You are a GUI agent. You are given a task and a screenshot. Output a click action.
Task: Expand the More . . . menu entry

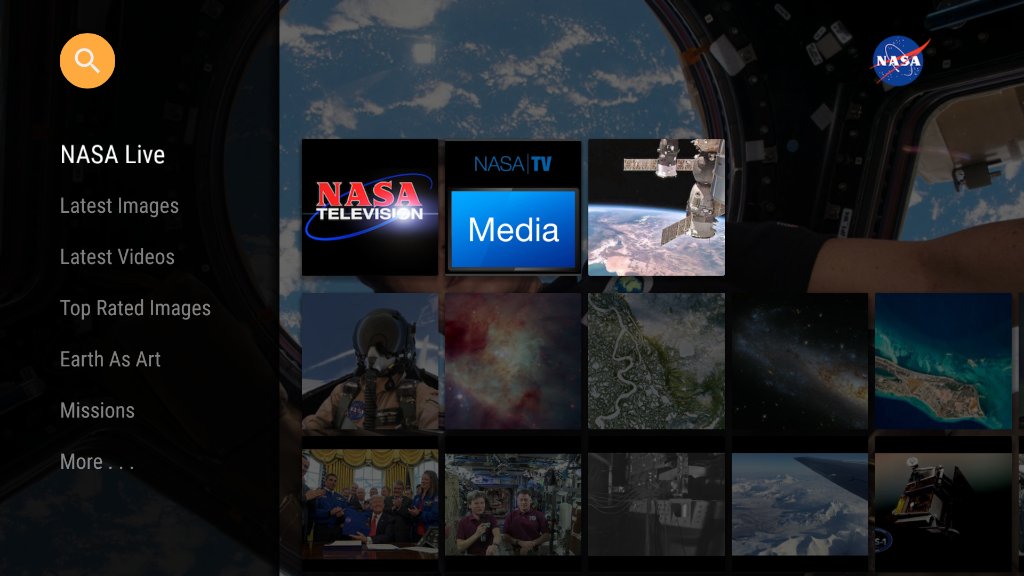click(x=97, y=462)
